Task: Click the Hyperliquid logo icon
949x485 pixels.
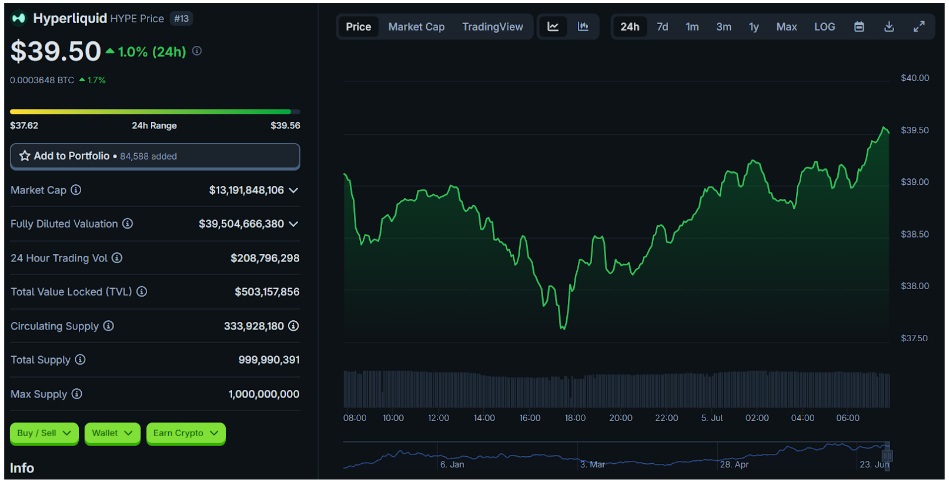Action: (19, 18)
